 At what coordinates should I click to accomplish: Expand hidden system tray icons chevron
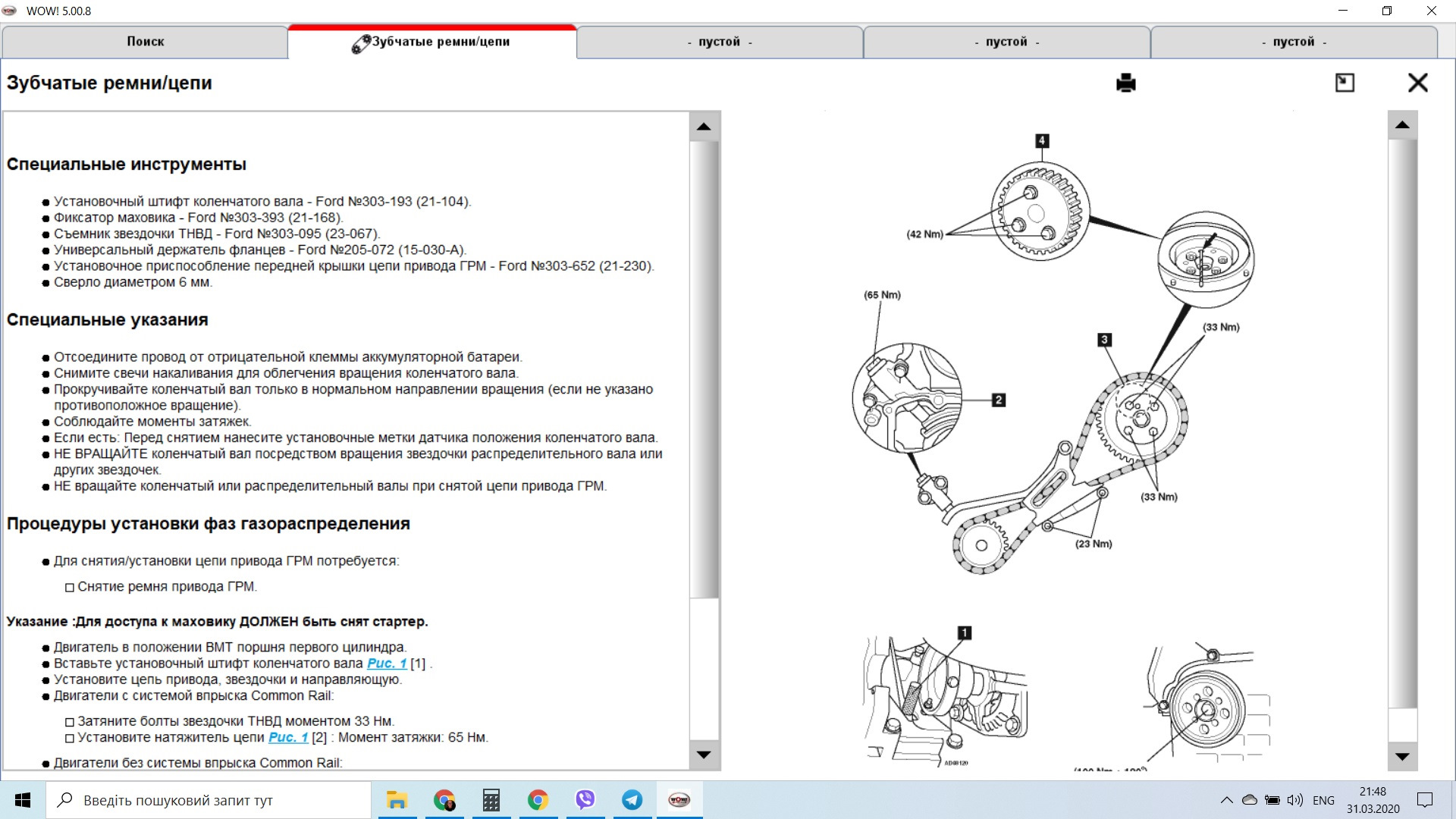click(x=1226, y=800)
